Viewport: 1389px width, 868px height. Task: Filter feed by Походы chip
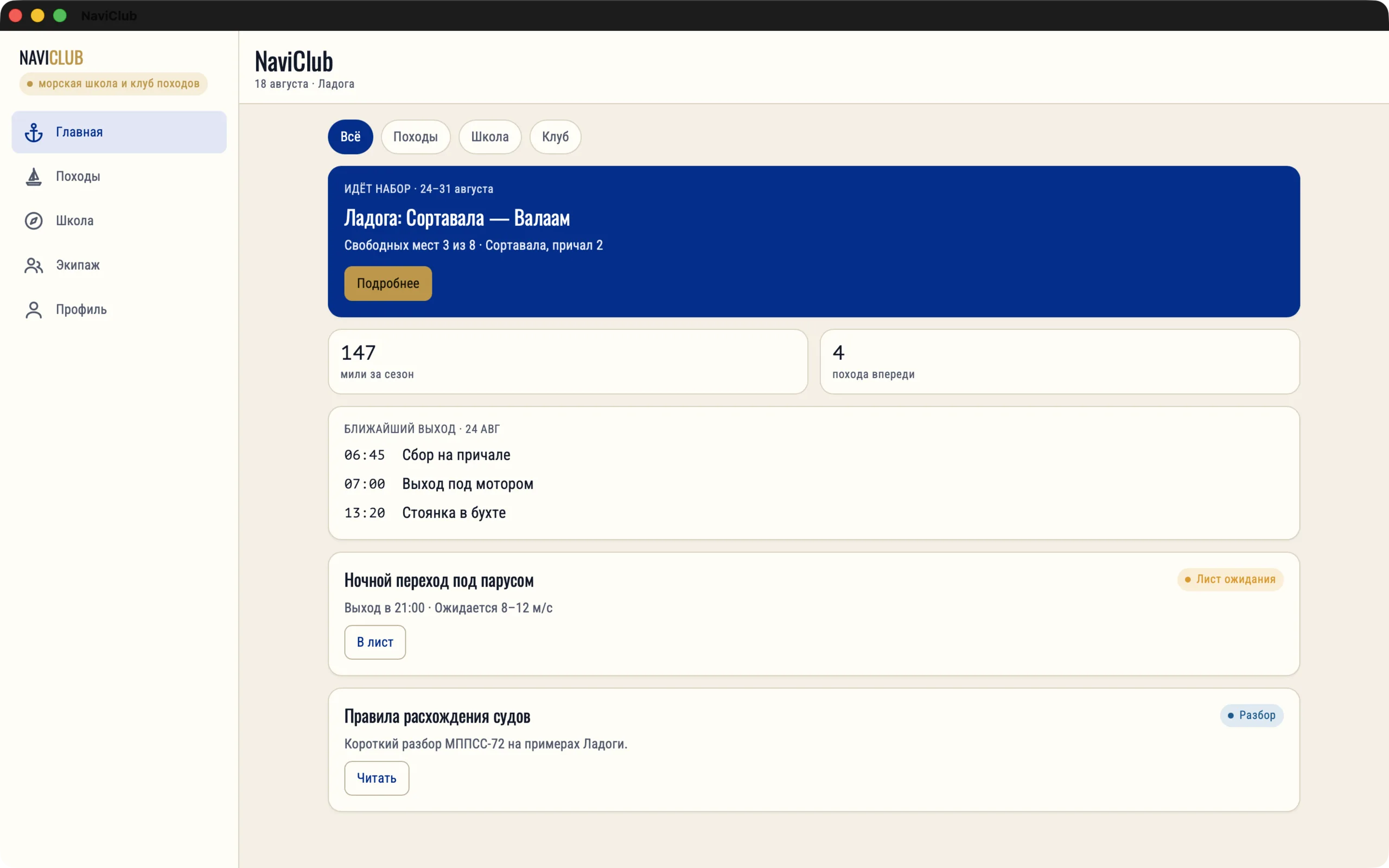[416, 137]
